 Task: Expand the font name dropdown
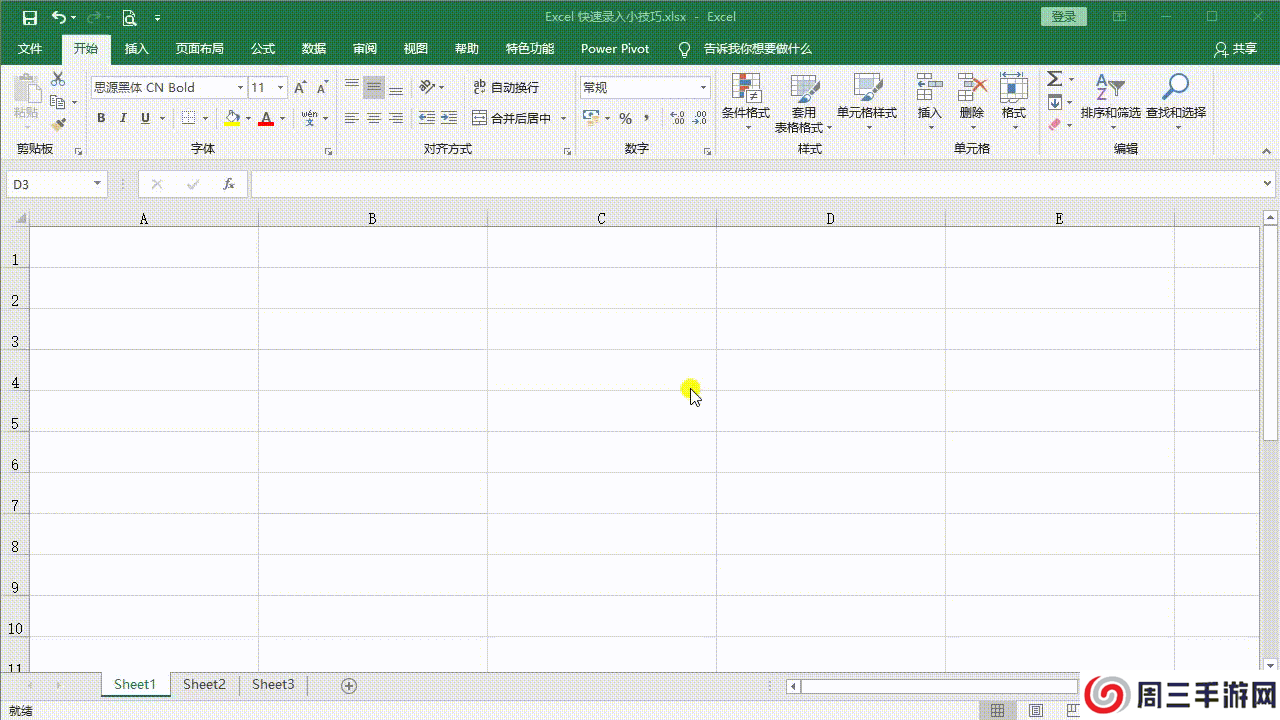240,88
